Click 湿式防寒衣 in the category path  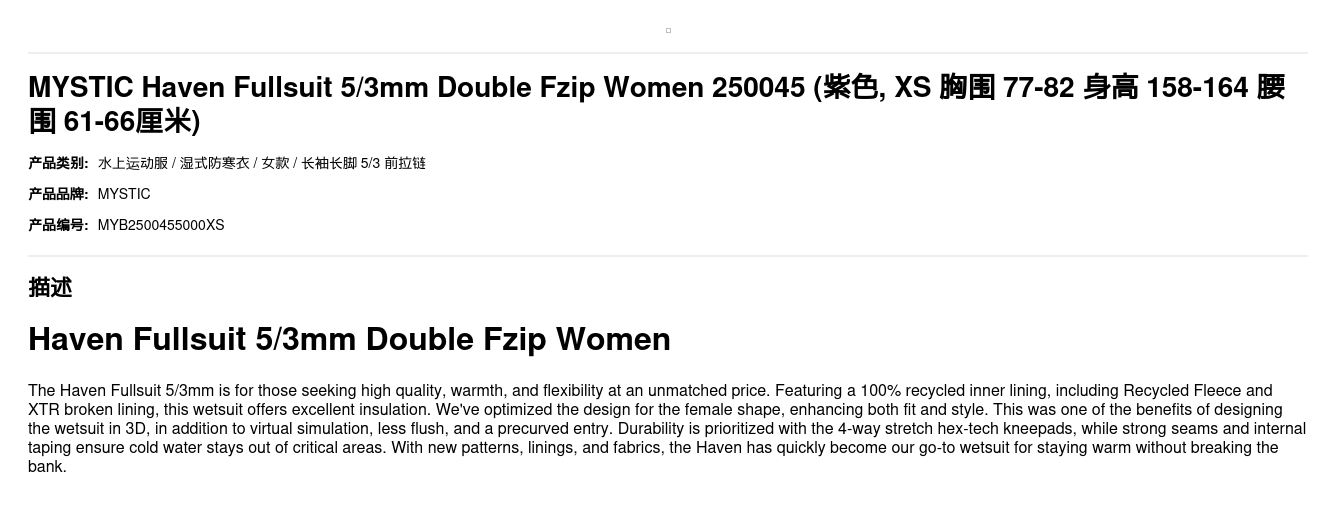point(214,163)
